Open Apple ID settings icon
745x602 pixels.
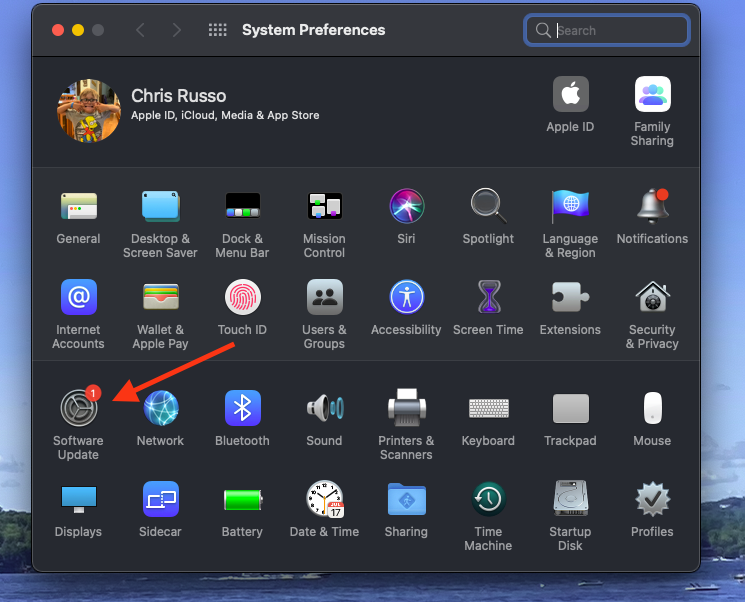click(x=571, y=94)
